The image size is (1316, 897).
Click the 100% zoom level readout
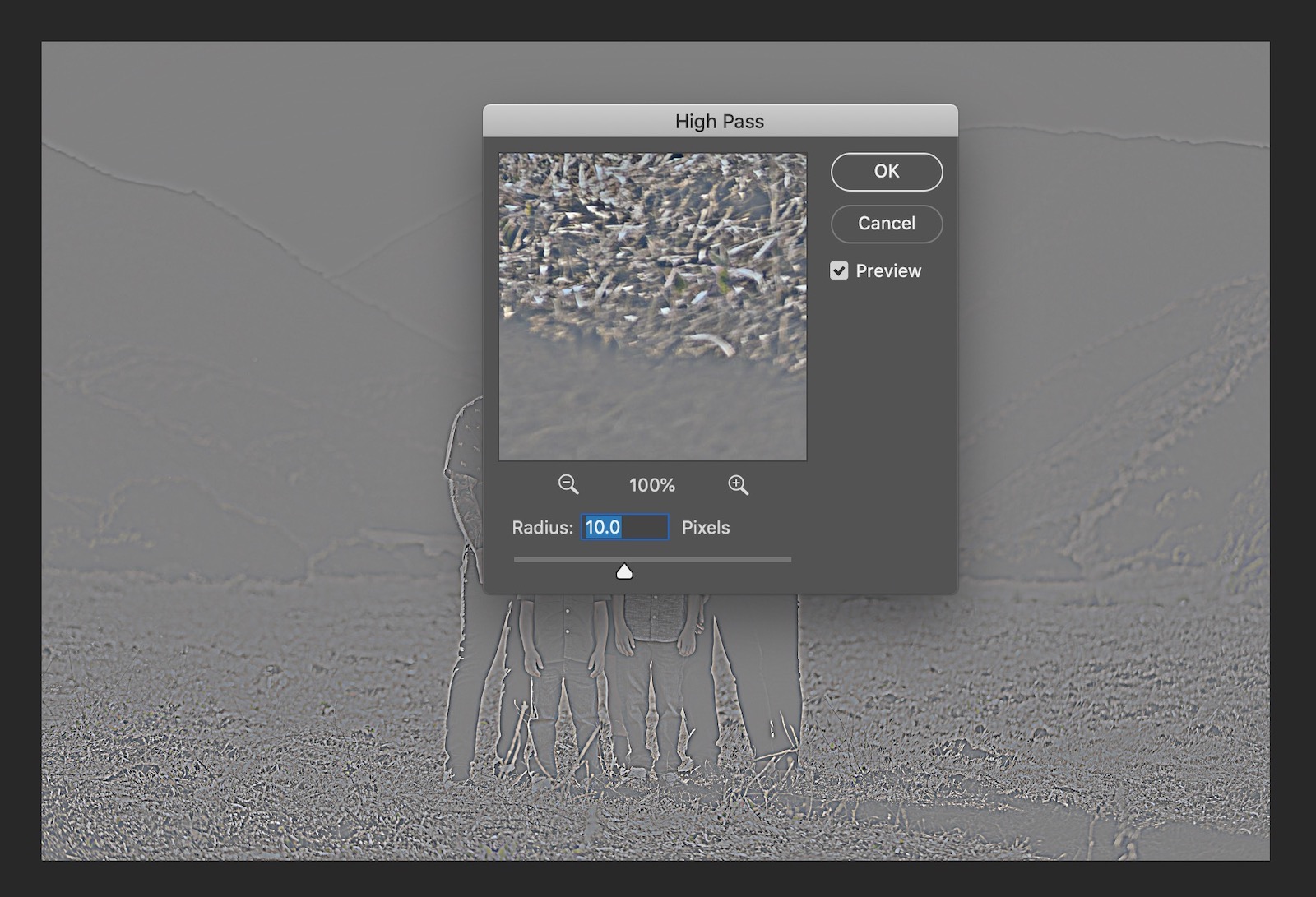tap(652, 485)
